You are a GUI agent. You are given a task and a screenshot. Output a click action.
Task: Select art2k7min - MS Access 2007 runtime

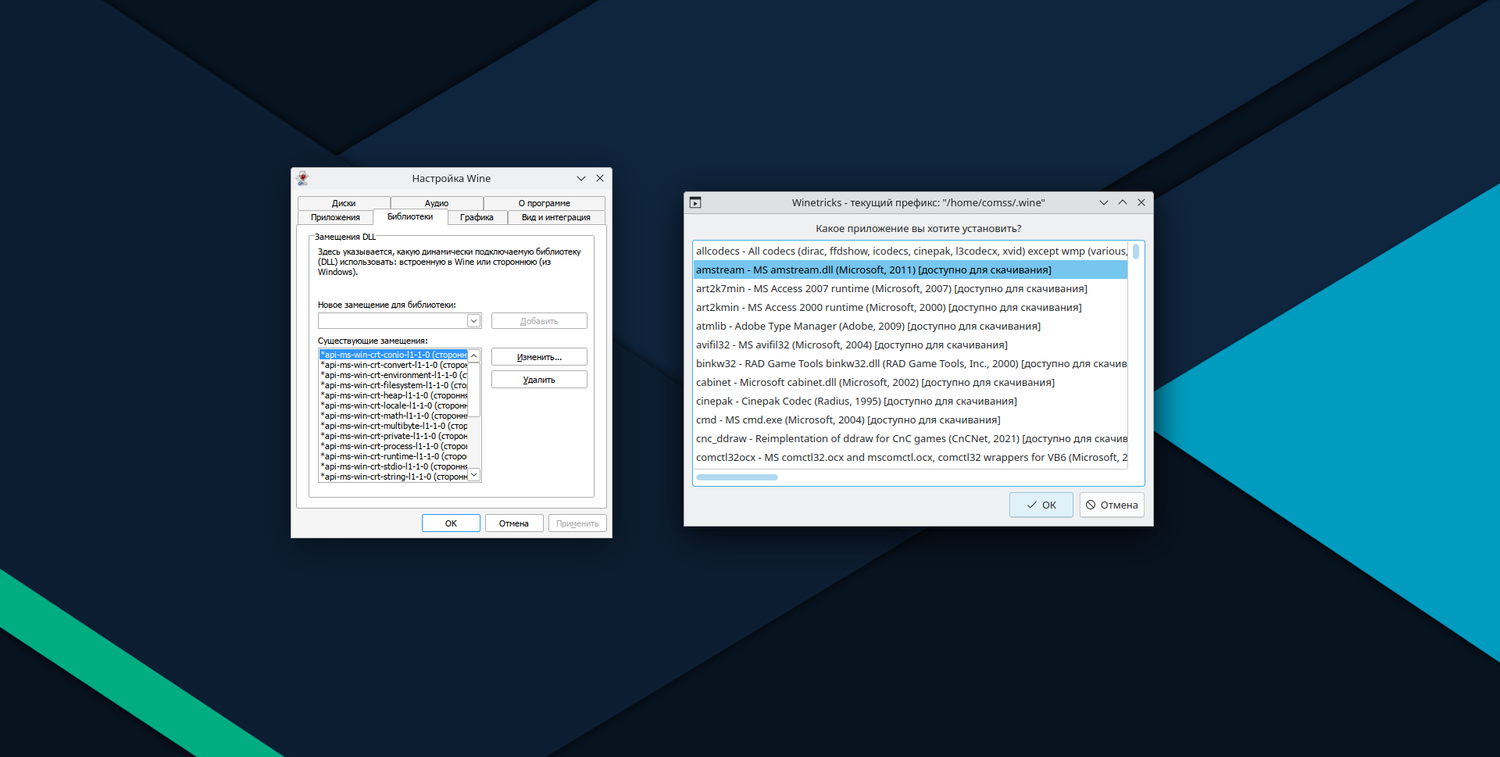tap(911, 289)
